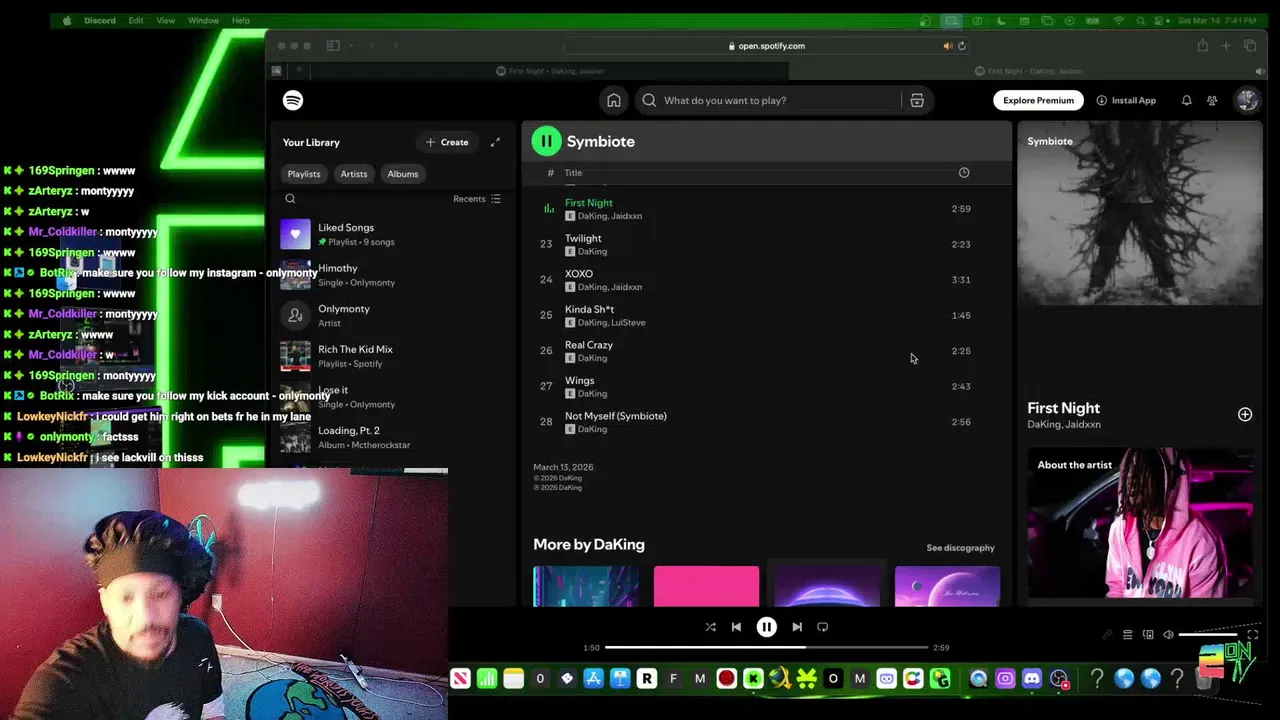Open the Browse icon beside search field
This screenshot has width=1280, height=720.
tap(917, 100)
